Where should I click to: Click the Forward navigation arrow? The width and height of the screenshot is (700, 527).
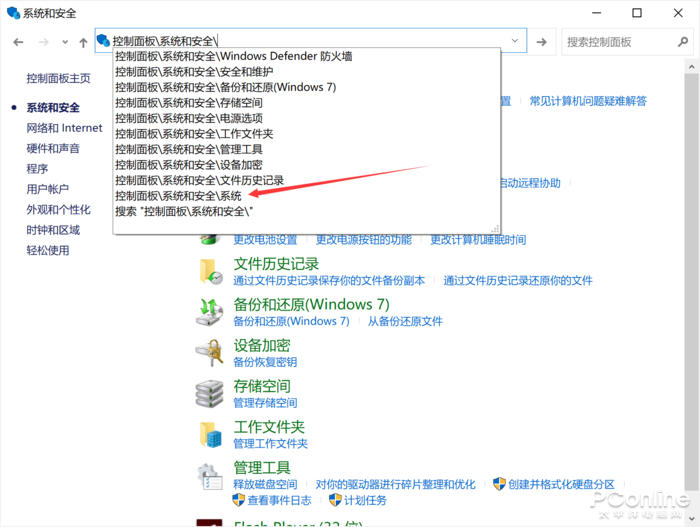44,42
